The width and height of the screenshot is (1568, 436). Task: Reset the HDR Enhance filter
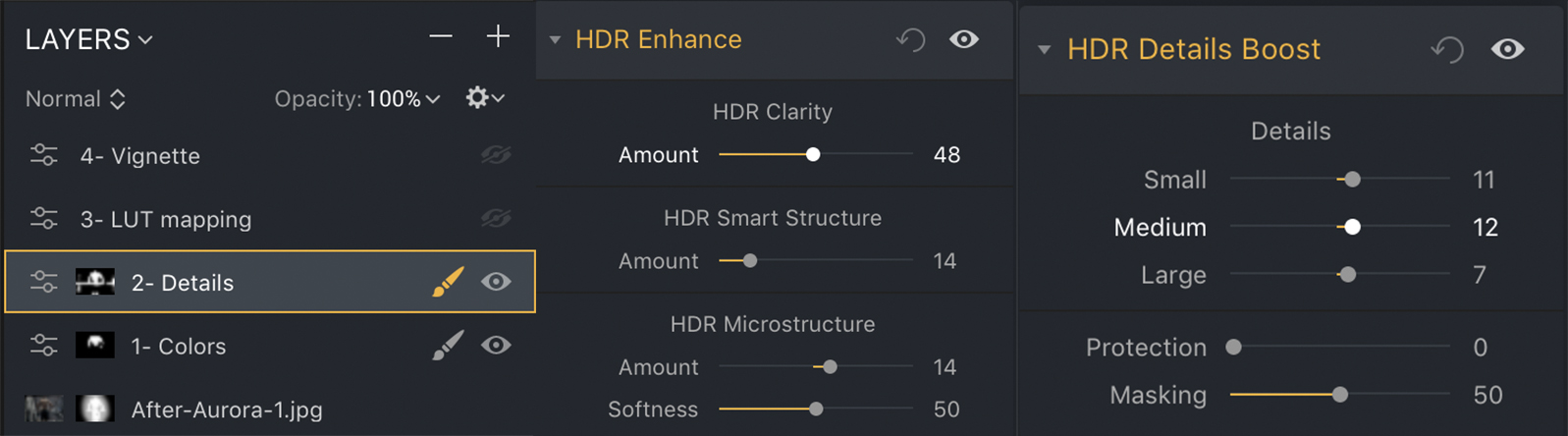coord(910,39)
